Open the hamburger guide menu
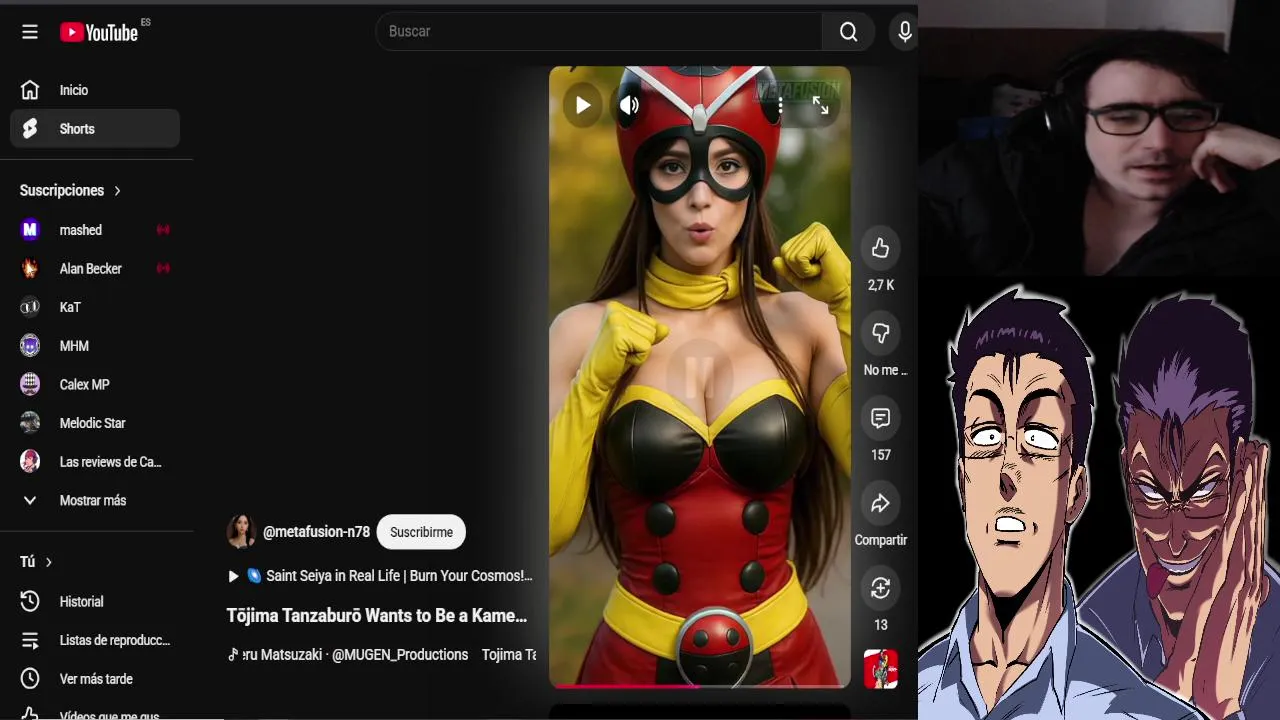Viewport: 1280px width, 720px height. point(30,32)
